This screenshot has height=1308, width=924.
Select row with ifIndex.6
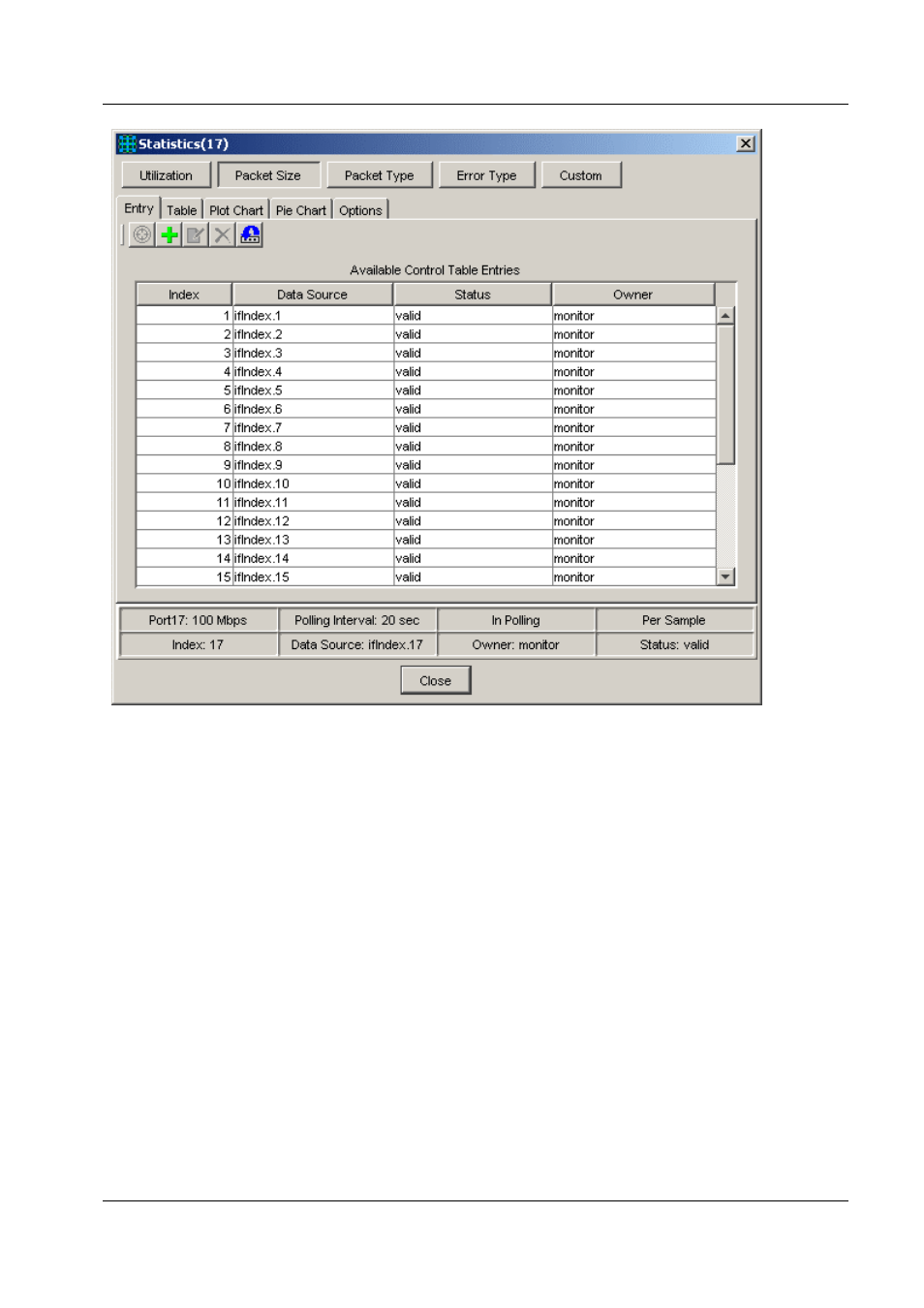(426, 409)
